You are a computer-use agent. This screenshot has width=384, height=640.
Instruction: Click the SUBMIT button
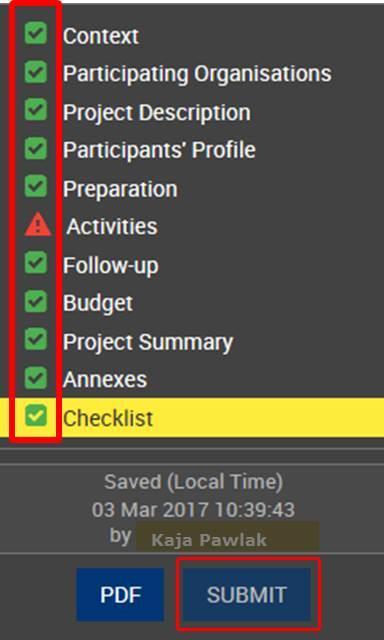pos(246,595)
